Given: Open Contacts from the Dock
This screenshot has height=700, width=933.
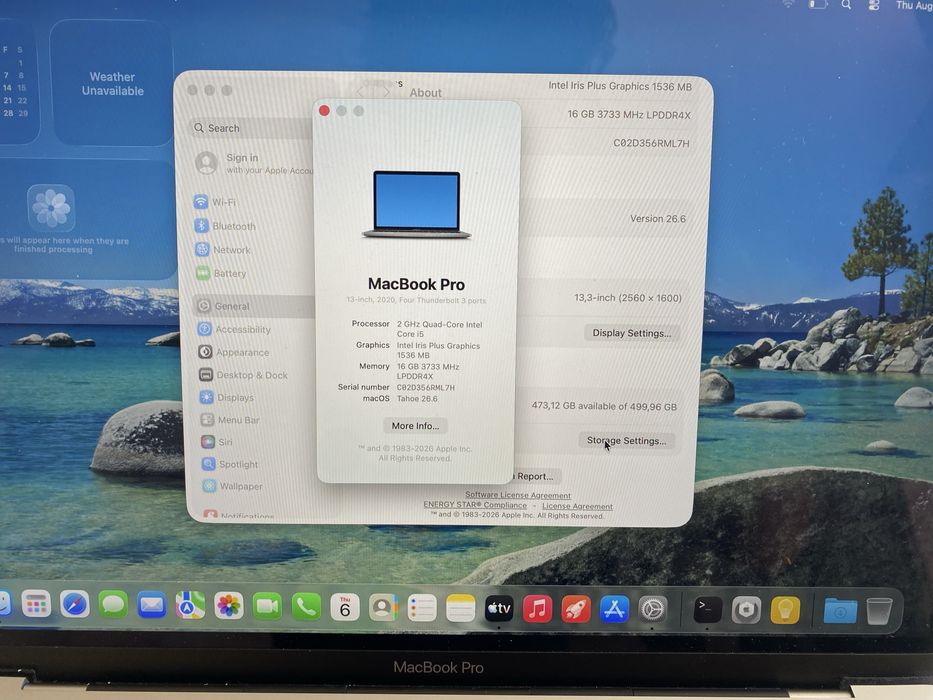Looking at the screenshot, I should tap(383, 608).
